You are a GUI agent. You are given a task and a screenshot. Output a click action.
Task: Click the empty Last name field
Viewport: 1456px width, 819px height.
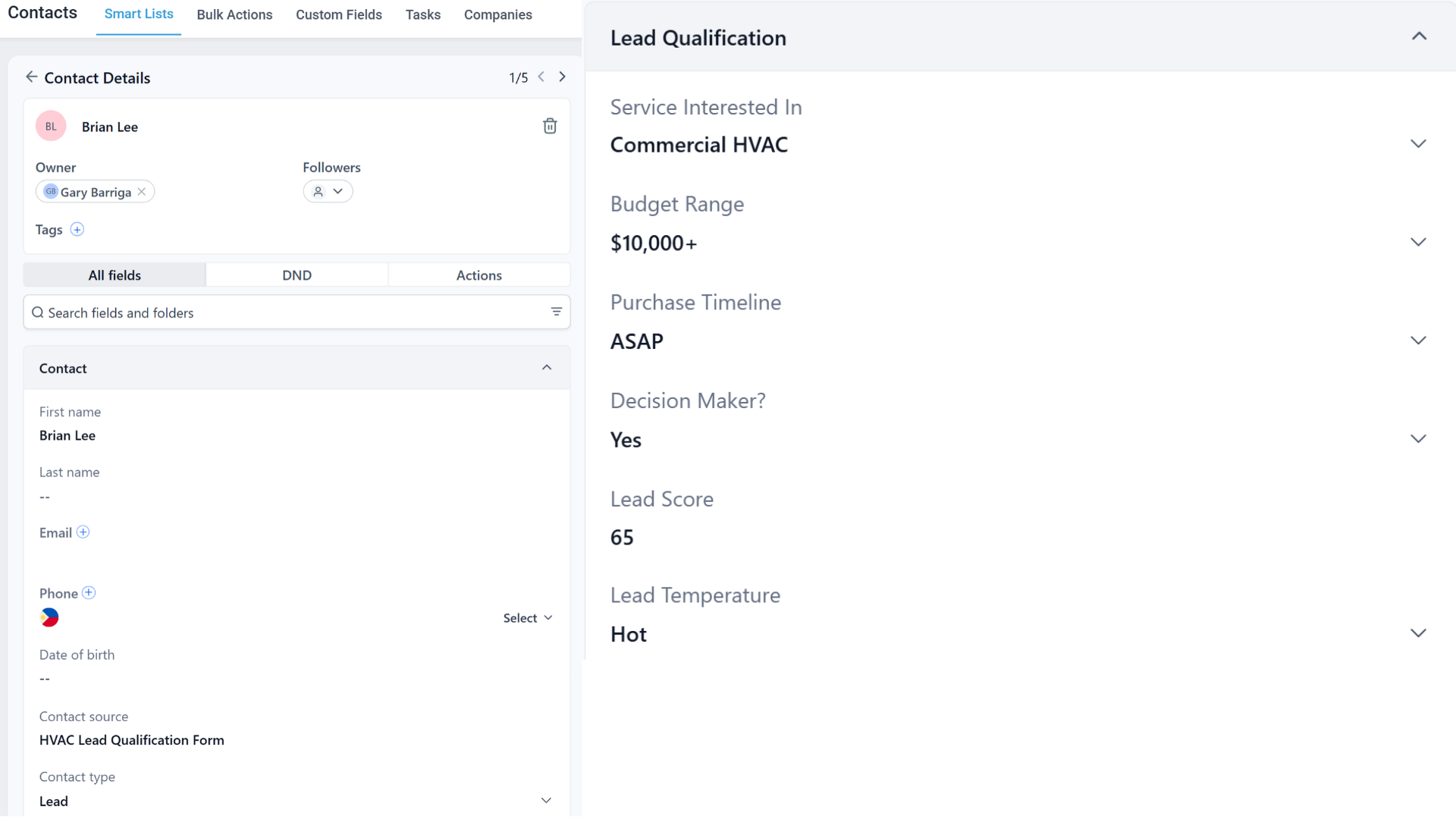(45, 497)
